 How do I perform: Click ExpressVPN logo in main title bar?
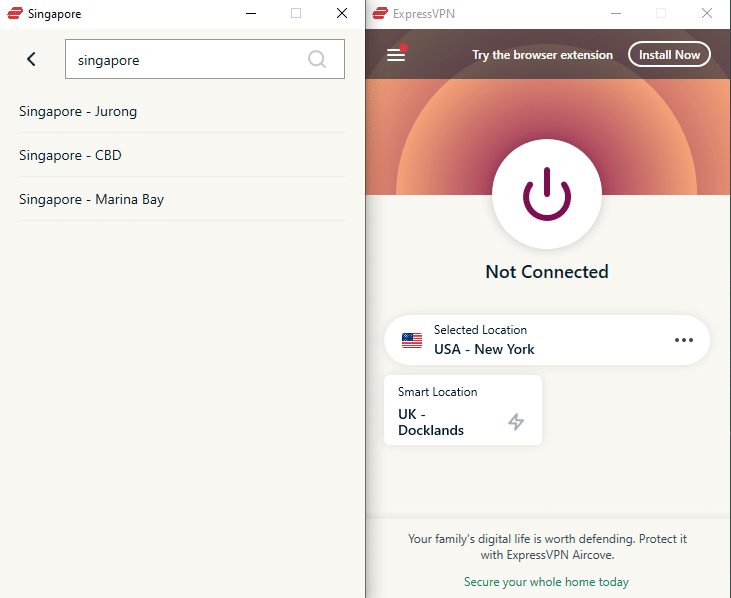point(380,14)
